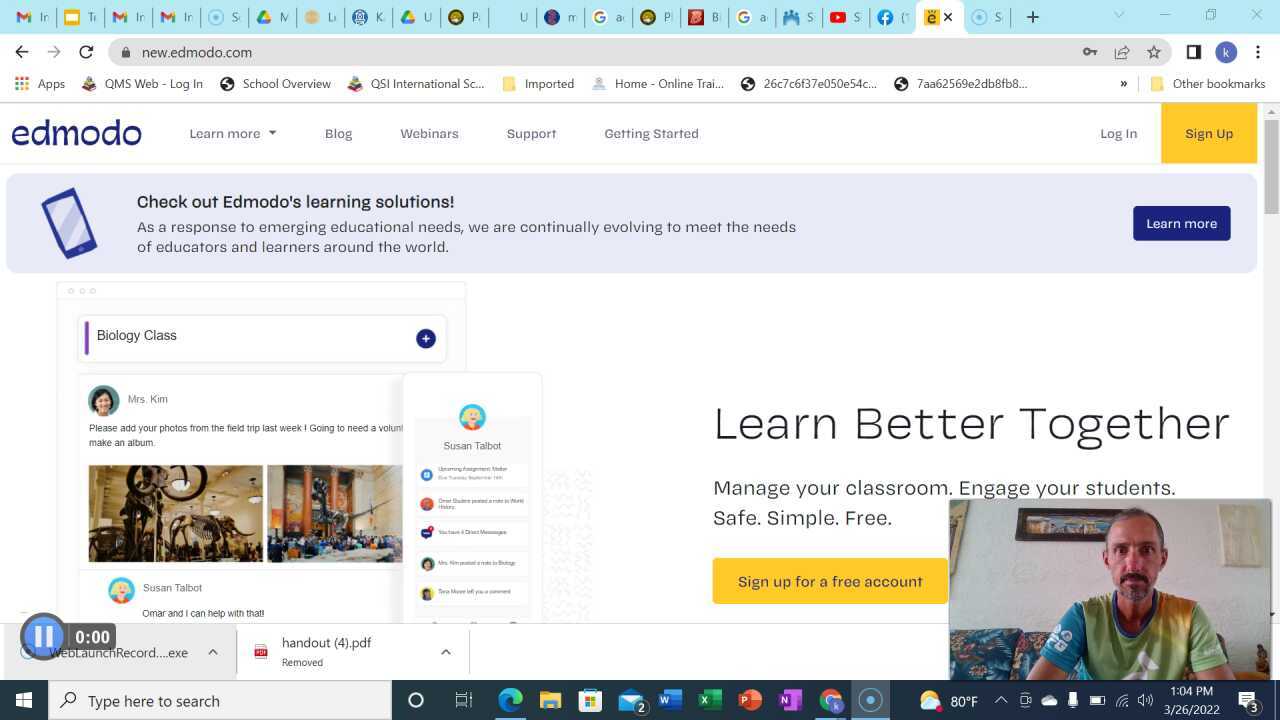Bookmark this page with the star icon
1280x720 pixels.
[1154, 52]
